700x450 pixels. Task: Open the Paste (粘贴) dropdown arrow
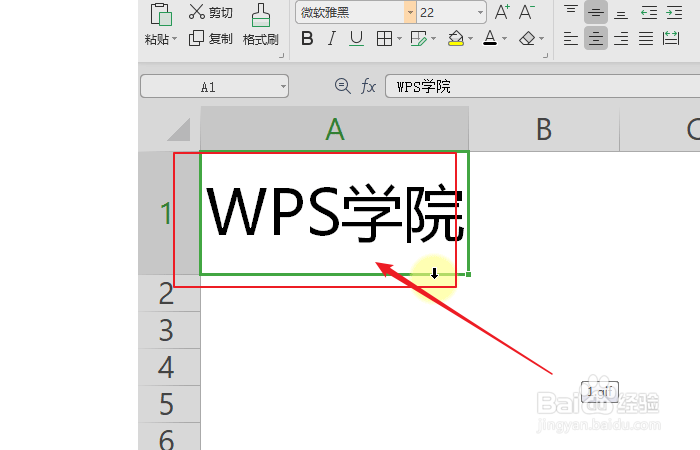(175, 39)
